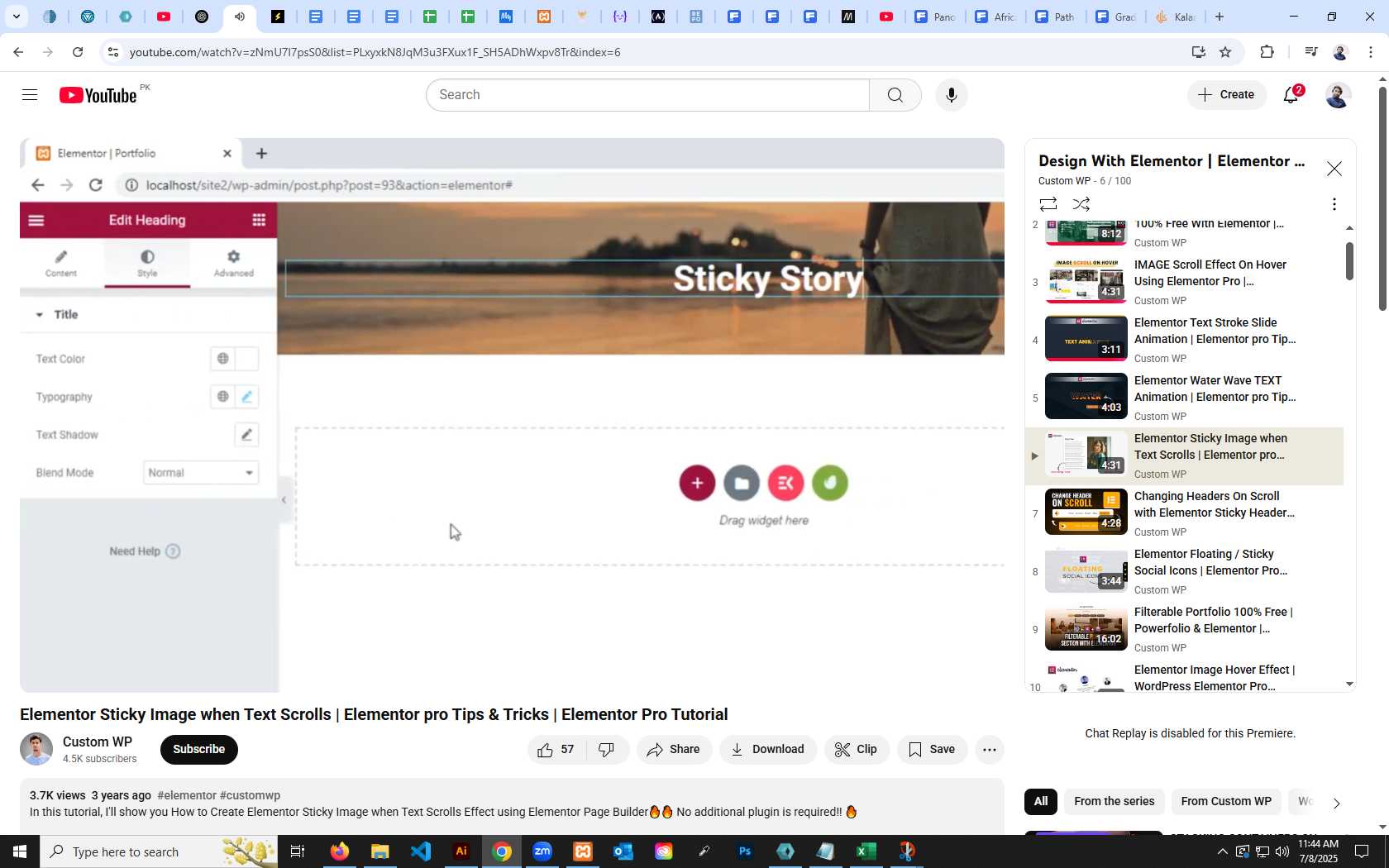The height and width of the screenshot is (868, 1389).
Task: Dislike the video with thumbs down
Action: (607, 750)
